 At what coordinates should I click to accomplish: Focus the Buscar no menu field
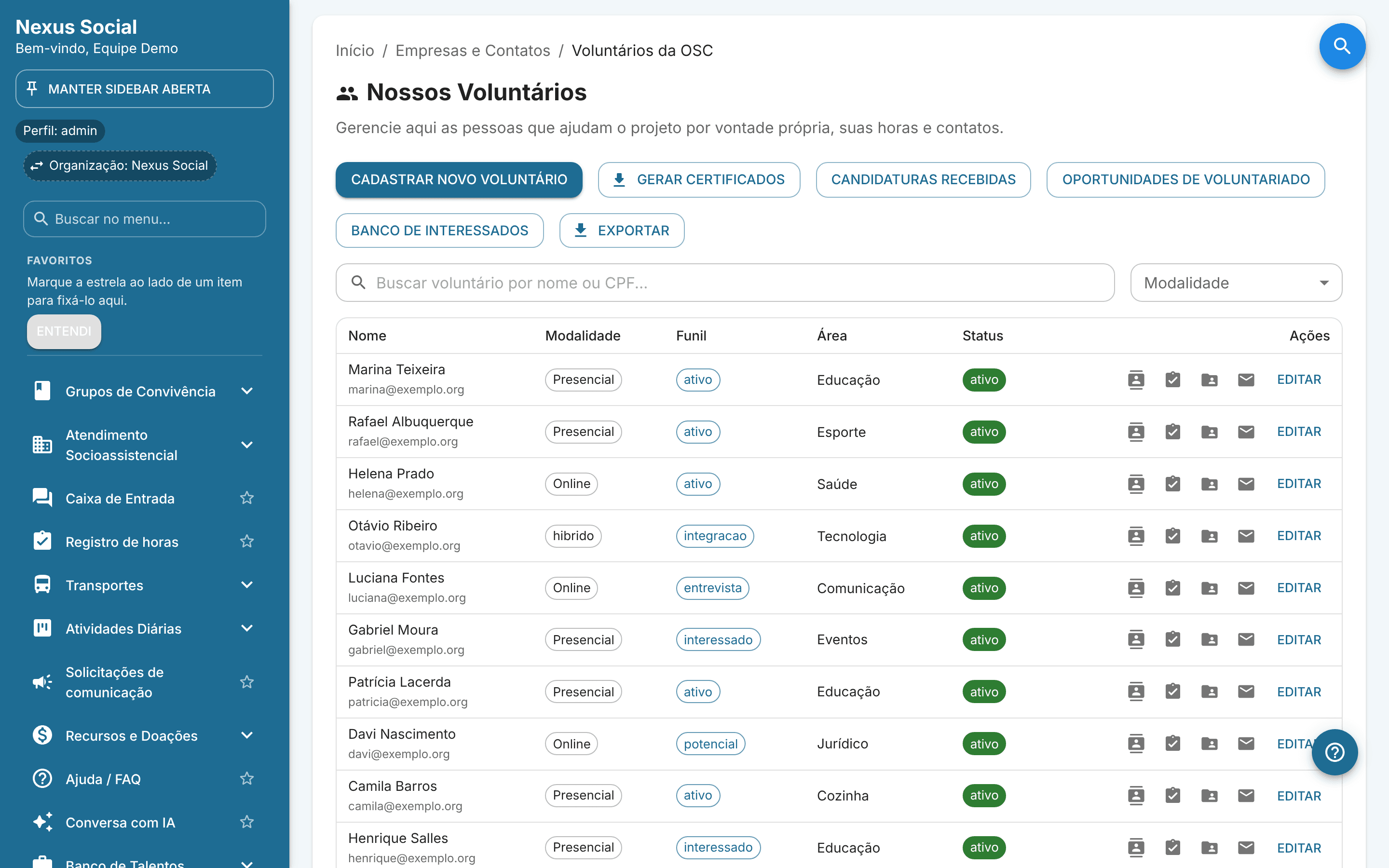pyautogui.click(x=144, y=219)
